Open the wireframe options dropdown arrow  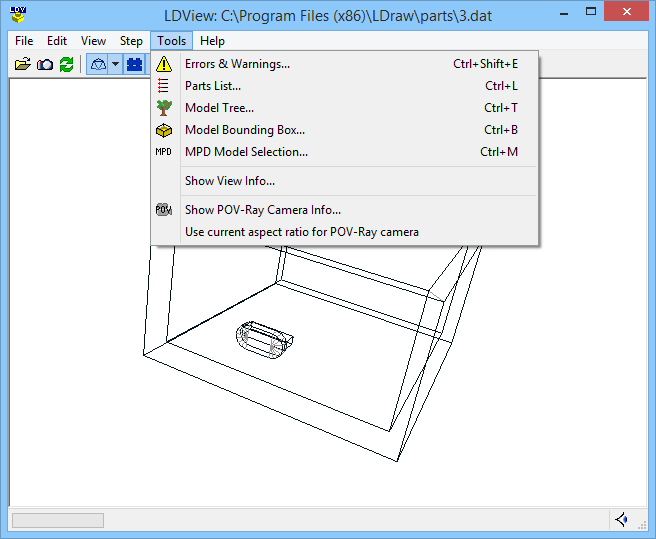click(x=115, y=64)
